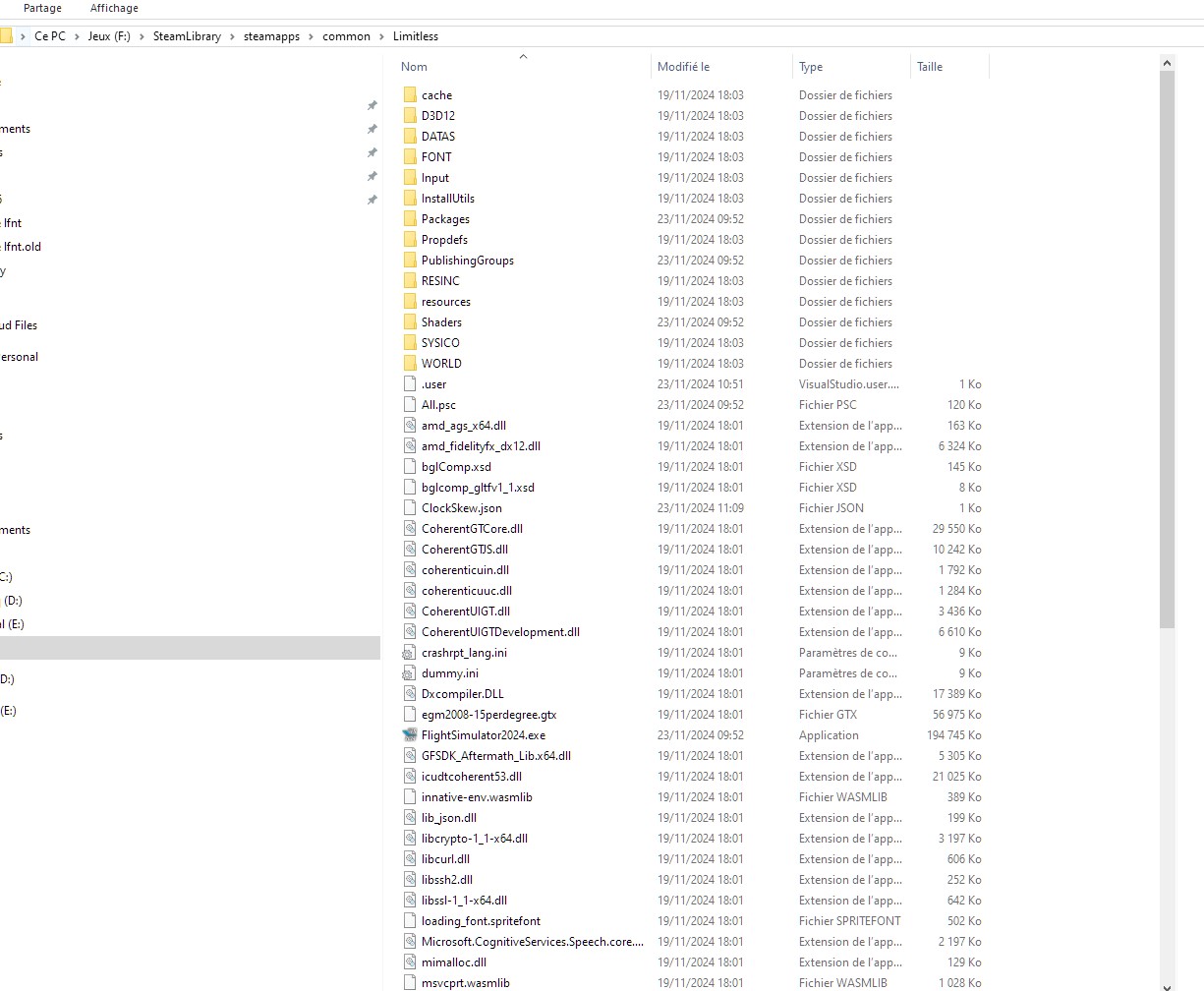This screenshot has height=991, width=1204.
Task: Expand the chevron after Ce PC
Action: pyautogui.click(x=77, y=36)
